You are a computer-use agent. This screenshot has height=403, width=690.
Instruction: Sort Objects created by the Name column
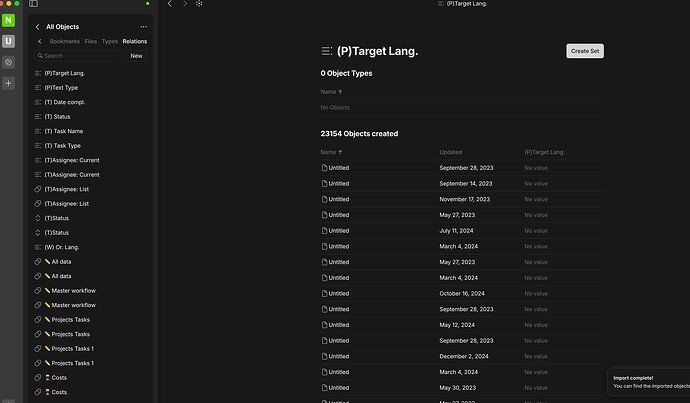[x=331, y=152]
